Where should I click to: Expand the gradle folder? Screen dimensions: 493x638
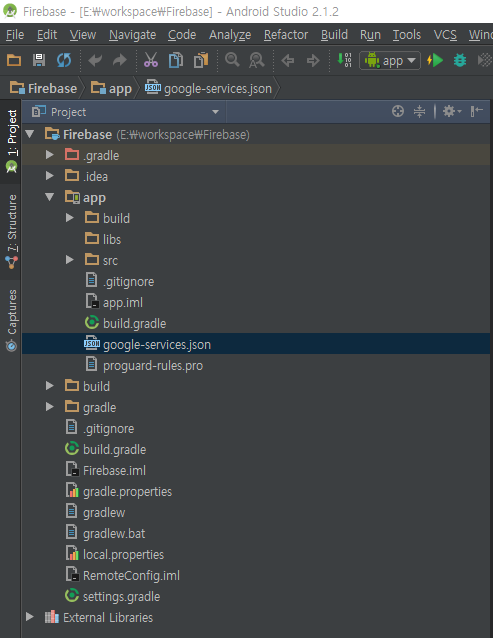coord(50,407)
